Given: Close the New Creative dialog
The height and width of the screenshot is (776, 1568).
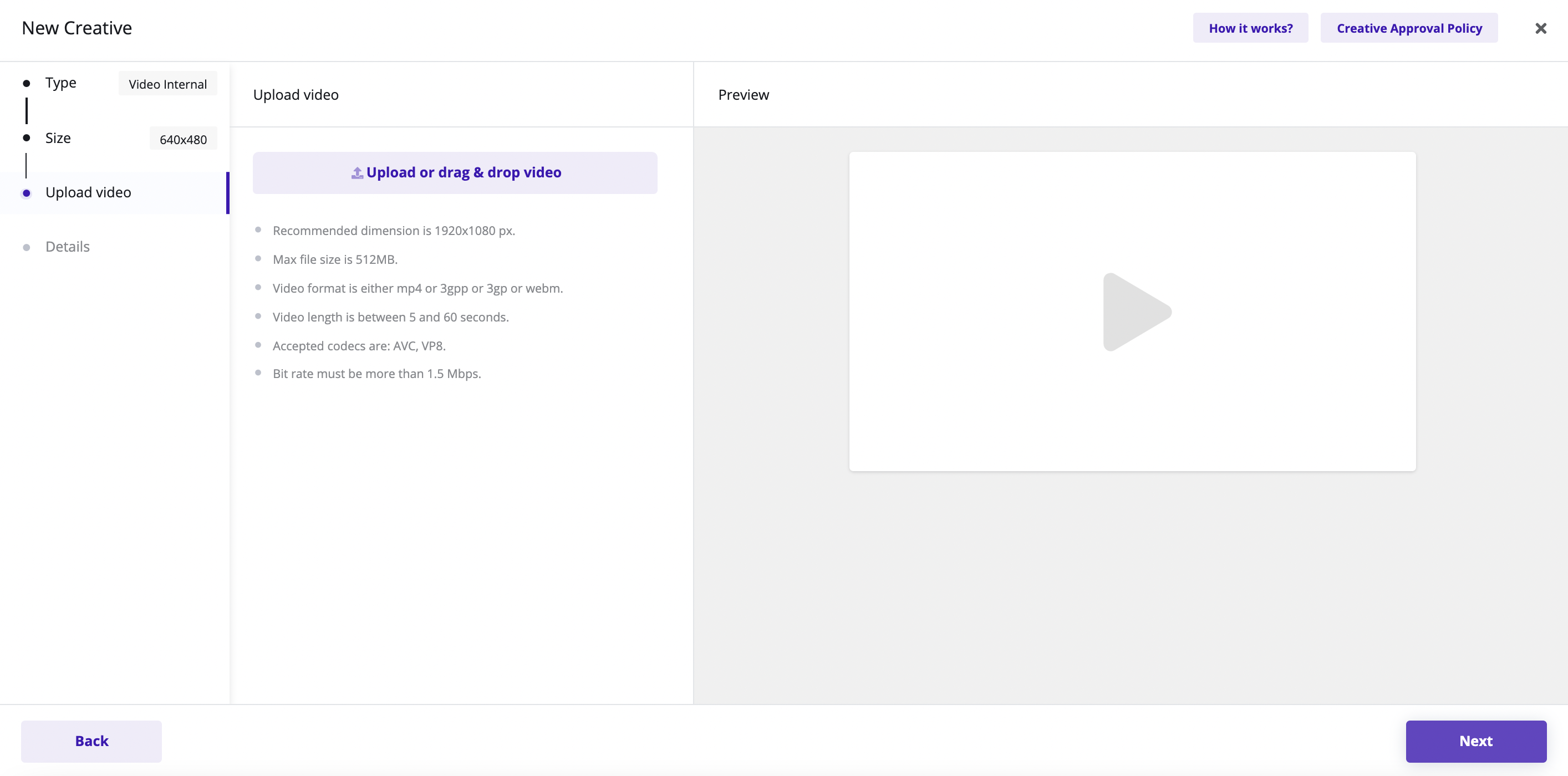Looking at the screenshot, I should pyautogui.click(x=1541, y=29).
